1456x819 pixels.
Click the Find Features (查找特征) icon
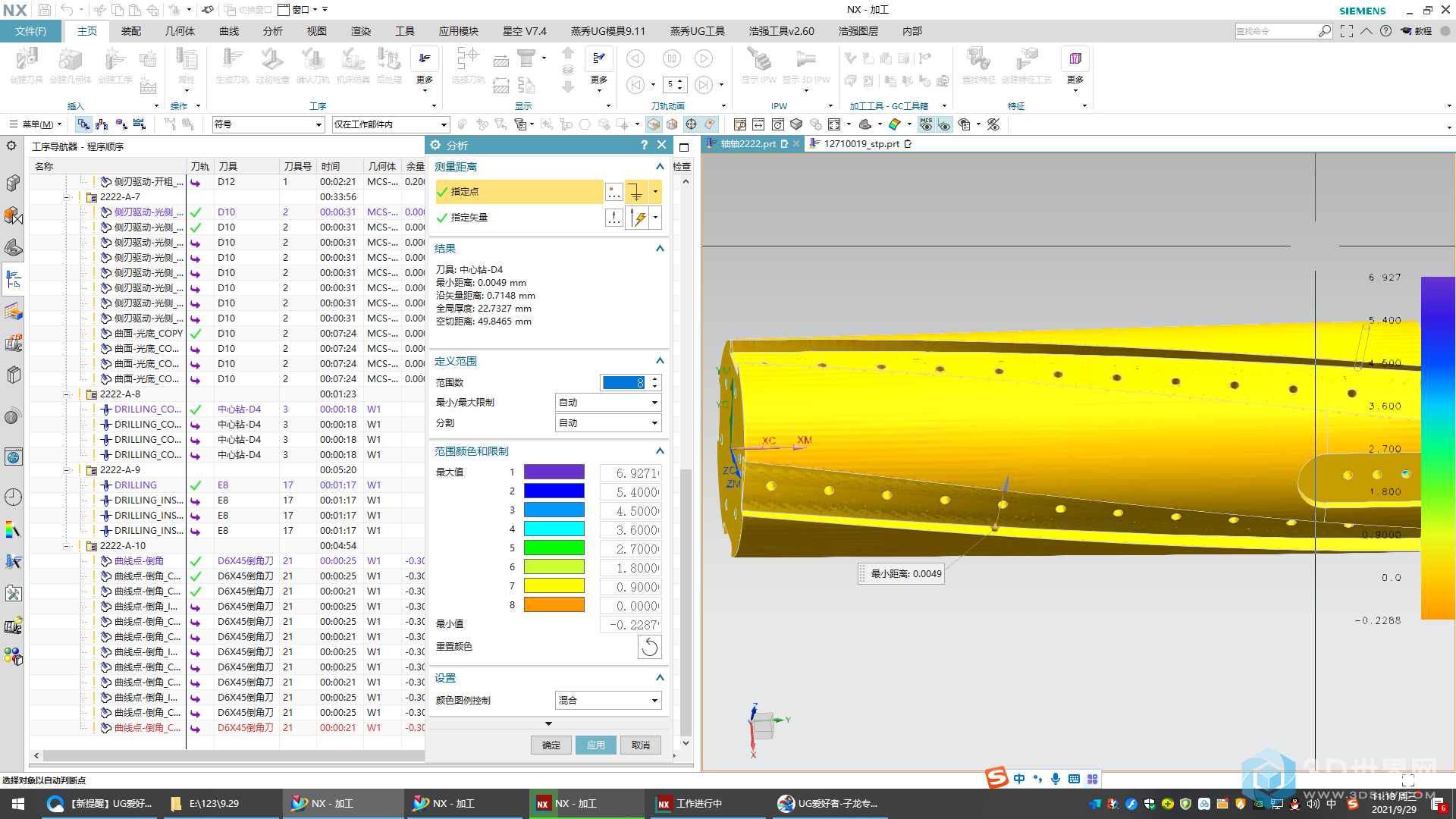click(978, 65)
